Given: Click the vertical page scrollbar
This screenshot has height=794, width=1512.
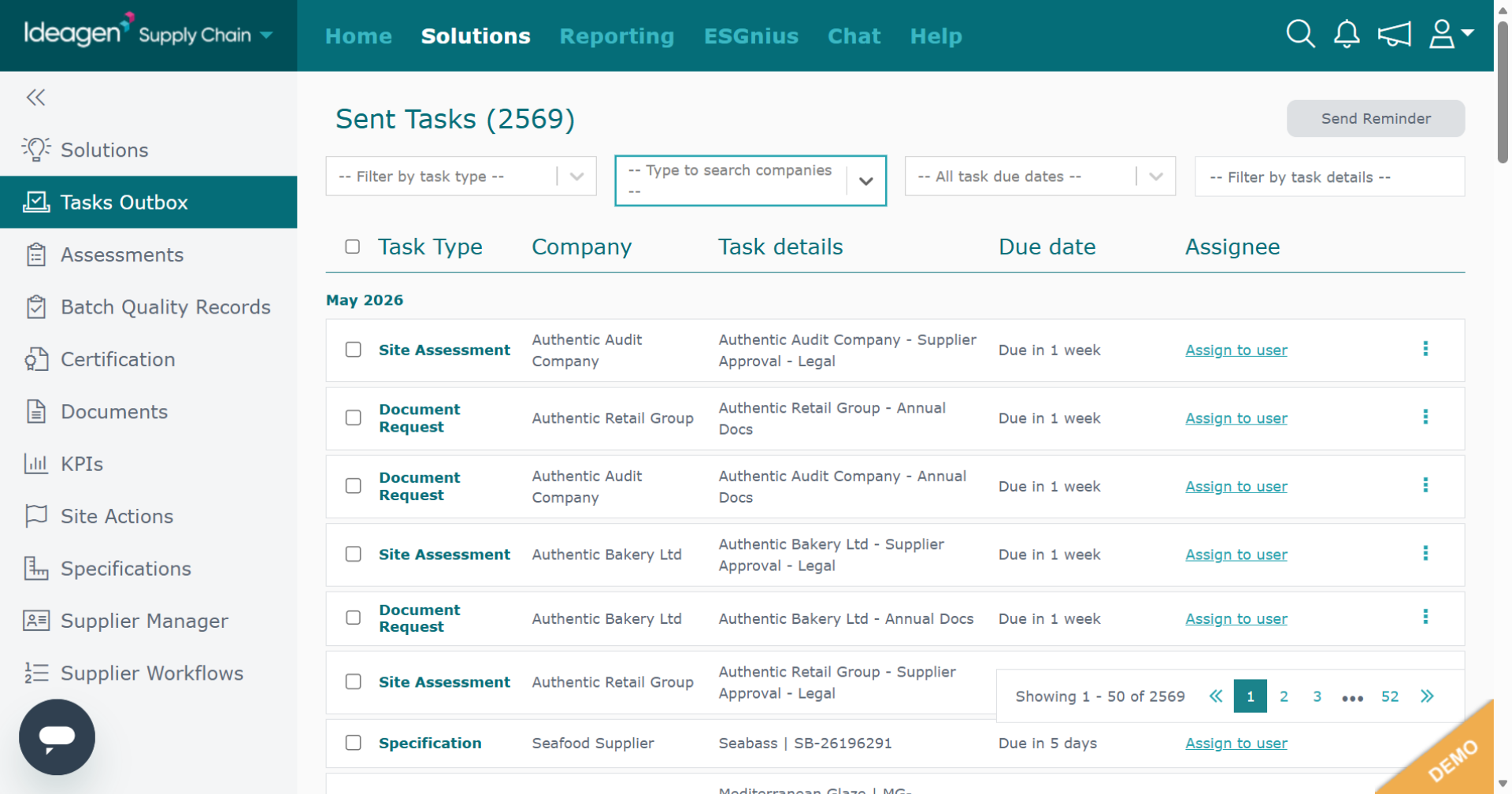Looking at the screenshot, I should click(1503, 91).
